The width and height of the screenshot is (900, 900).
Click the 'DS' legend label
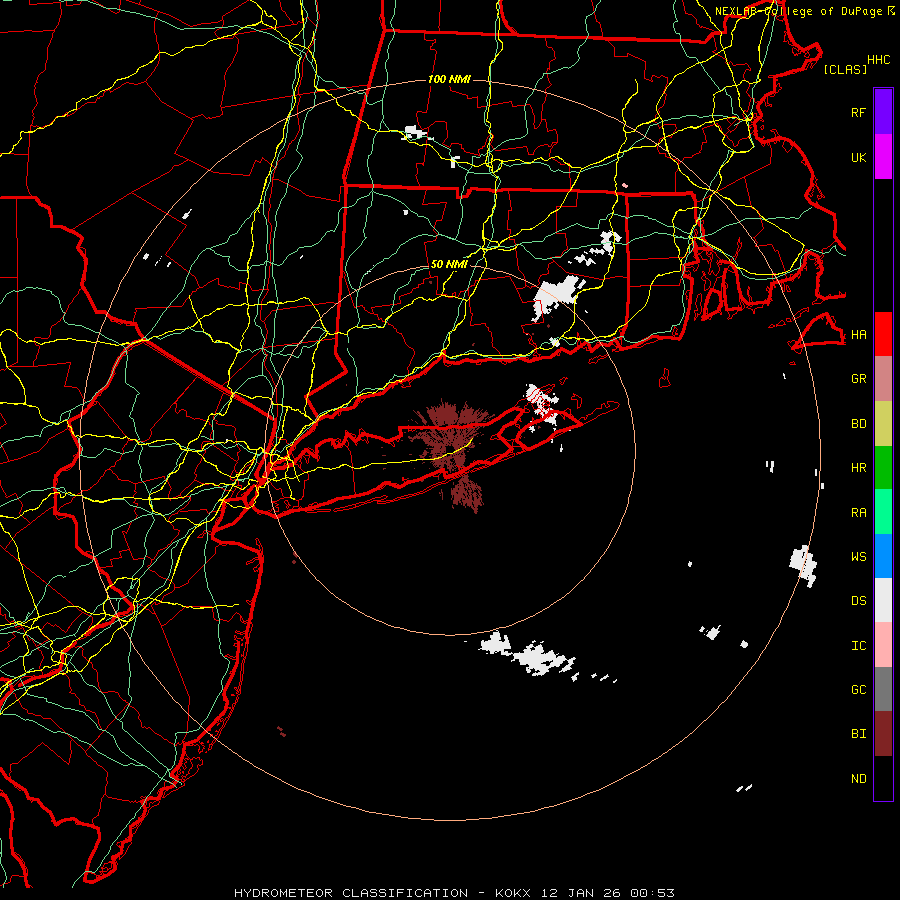pyautogui.click(x=858, y=601)
